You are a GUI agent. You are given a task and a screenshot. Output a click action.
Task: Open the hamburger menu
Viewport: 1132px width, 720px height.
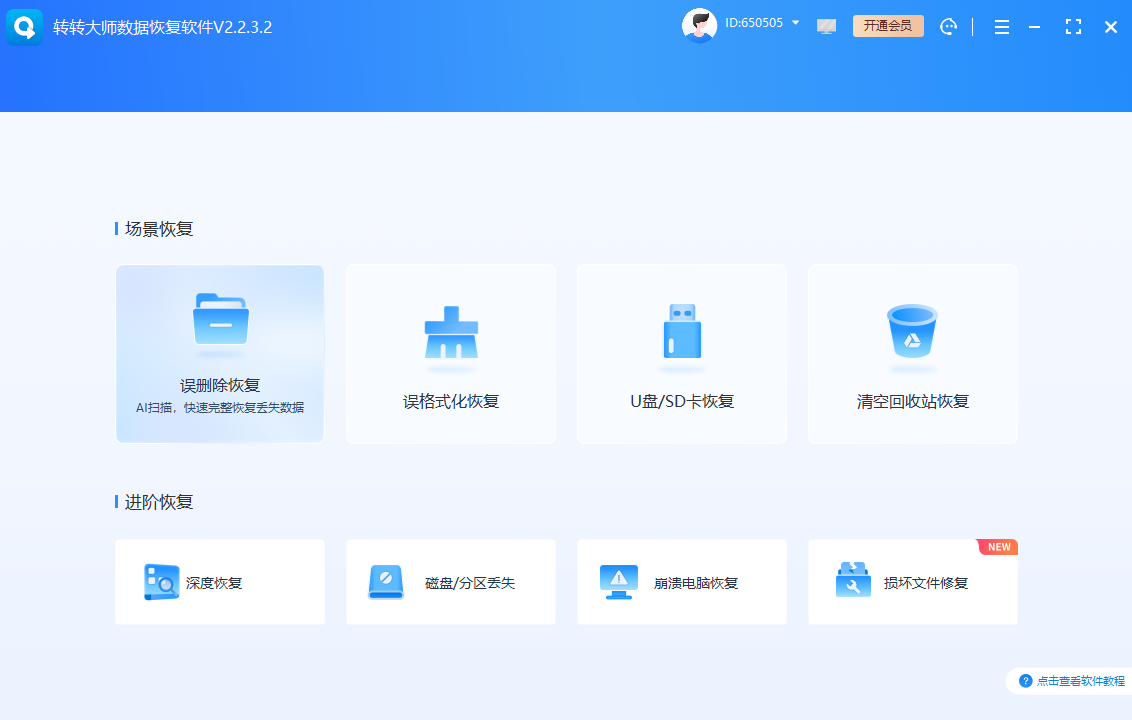[1001, 27]
